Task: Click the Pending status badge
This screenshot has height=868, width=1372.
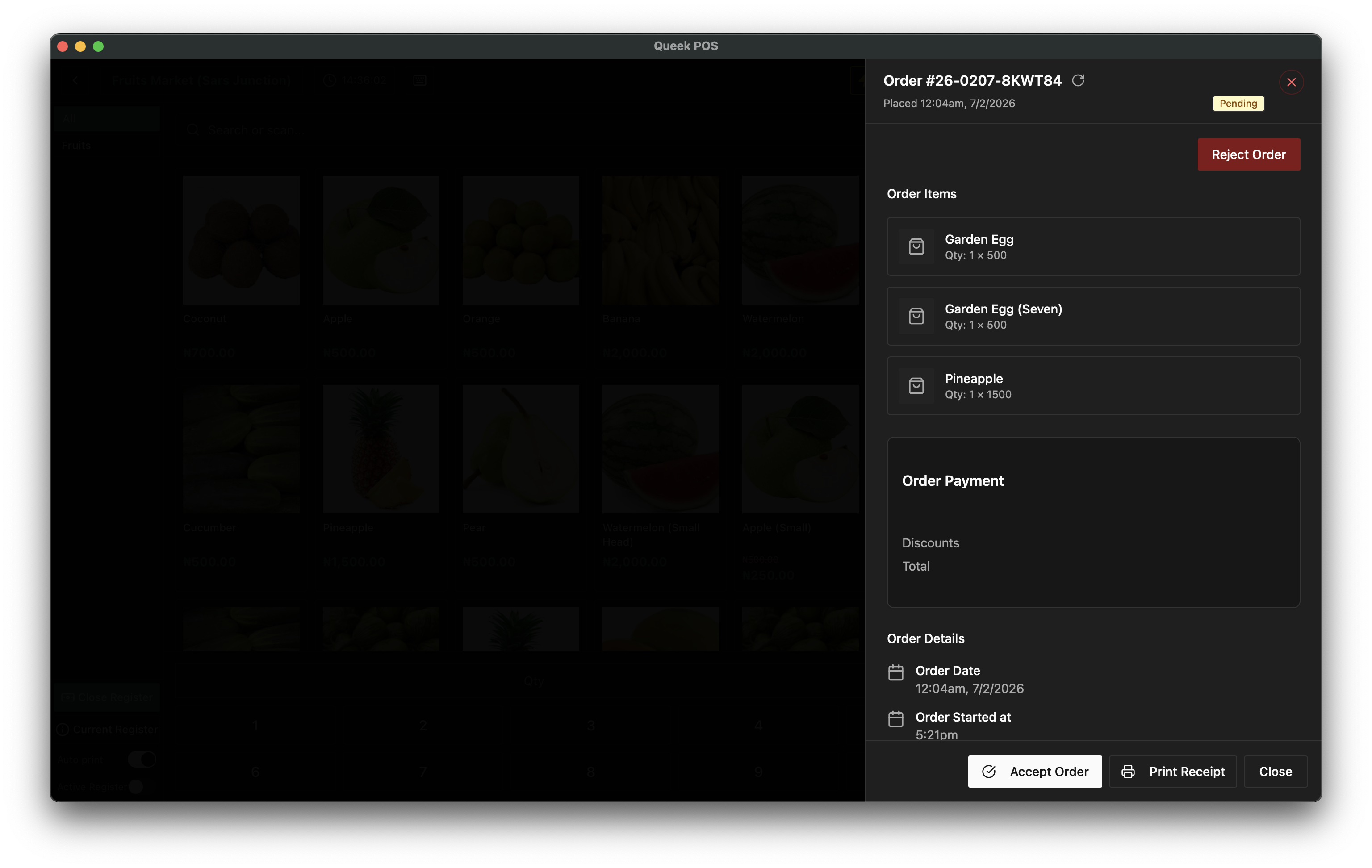Action: tap(1238, 103)
